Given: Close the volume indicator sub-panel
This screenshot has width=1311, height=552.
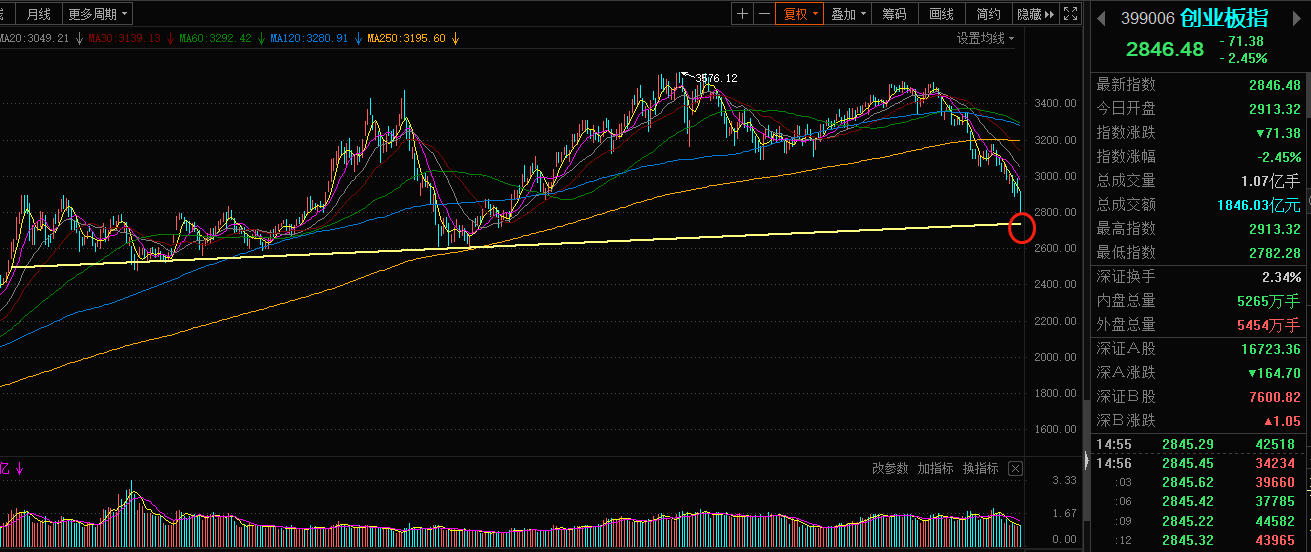Looking at the screenshot, I should pos(1015,468).
